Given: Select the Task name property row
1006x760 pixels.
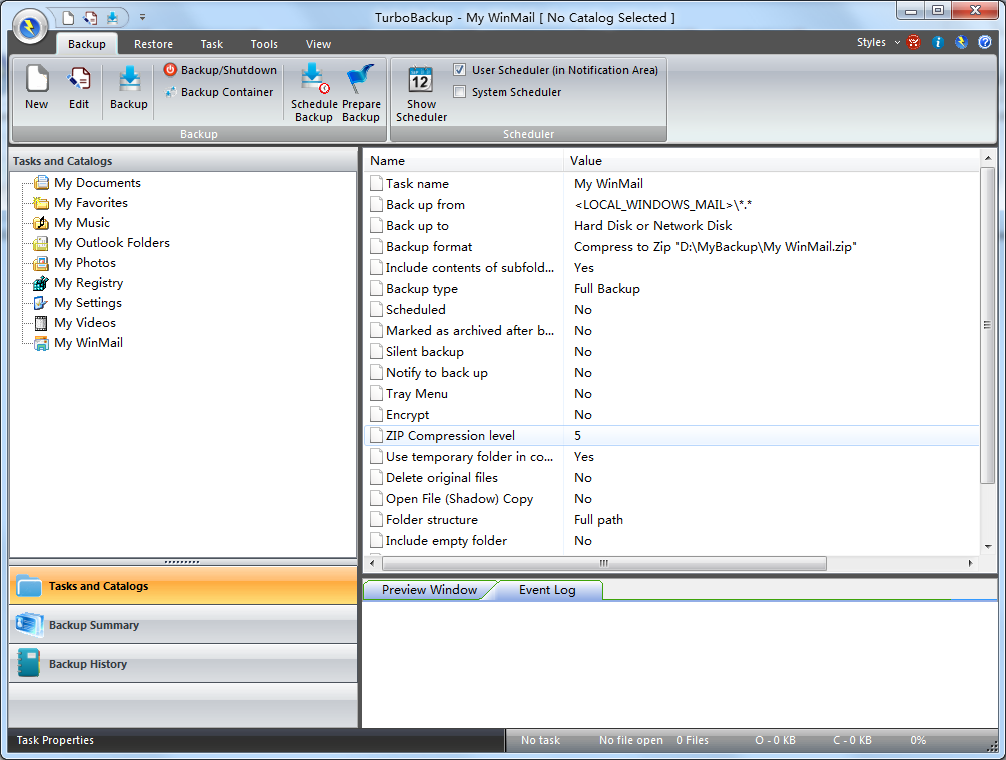Looking at the screenshot, I should coord(672,183).
